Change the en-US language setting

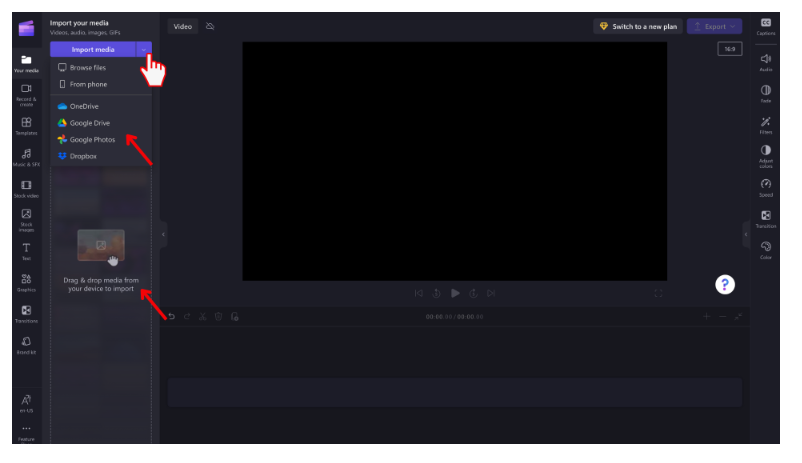26,403
